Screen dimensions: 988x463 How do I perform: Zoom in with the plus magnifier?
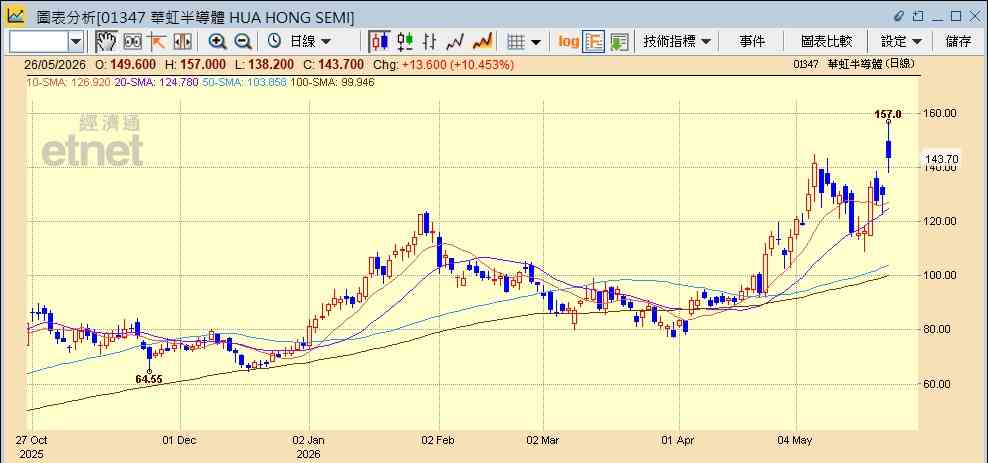pyautogui.click(x=217, y=42)
